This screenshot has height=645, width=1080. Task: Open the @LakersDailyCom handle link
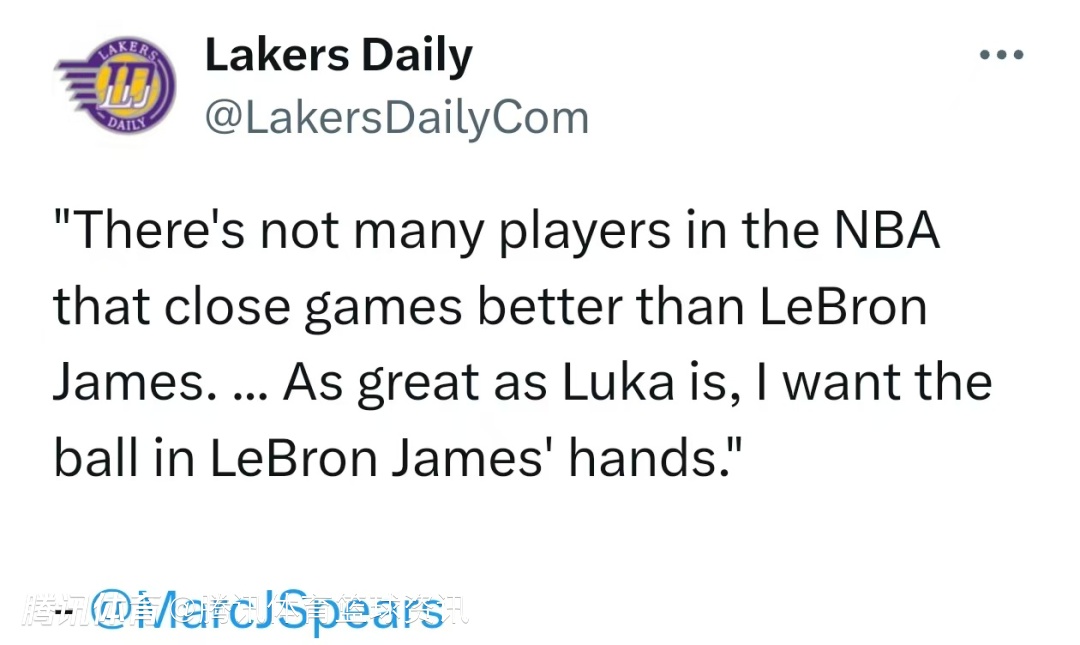point(396,118)
